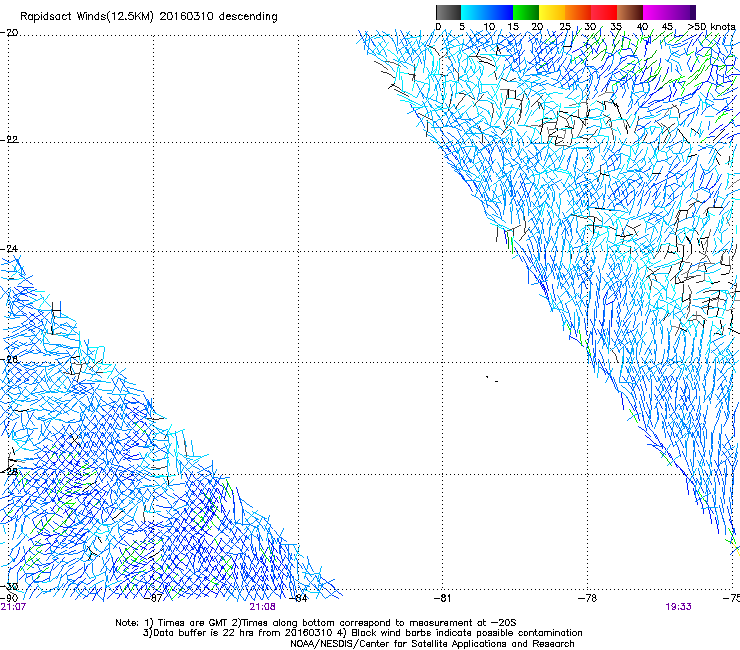Click the gray 0-5 knots legend swatch
The height and width of the screenshot is (650, 740).
tap(448, 12)
